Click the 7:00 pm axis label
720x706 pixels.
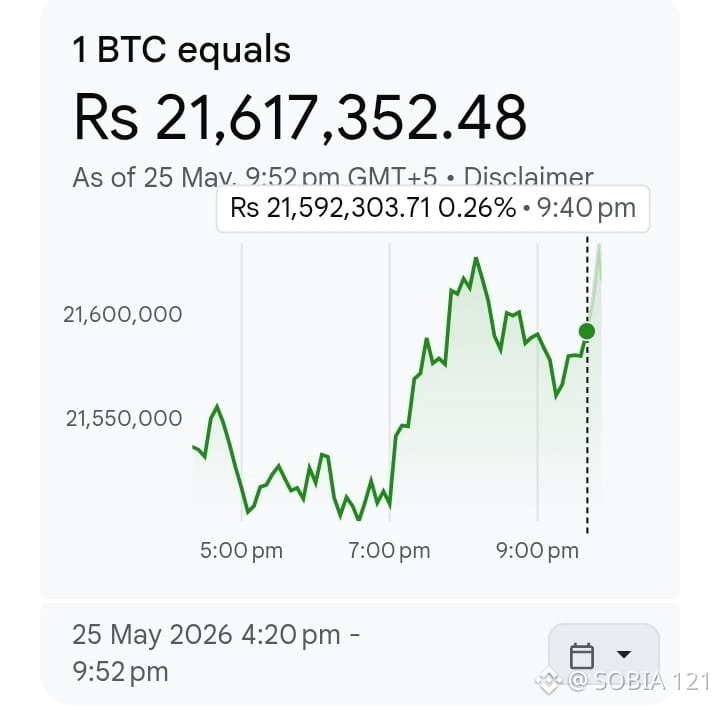coord(389,550)
